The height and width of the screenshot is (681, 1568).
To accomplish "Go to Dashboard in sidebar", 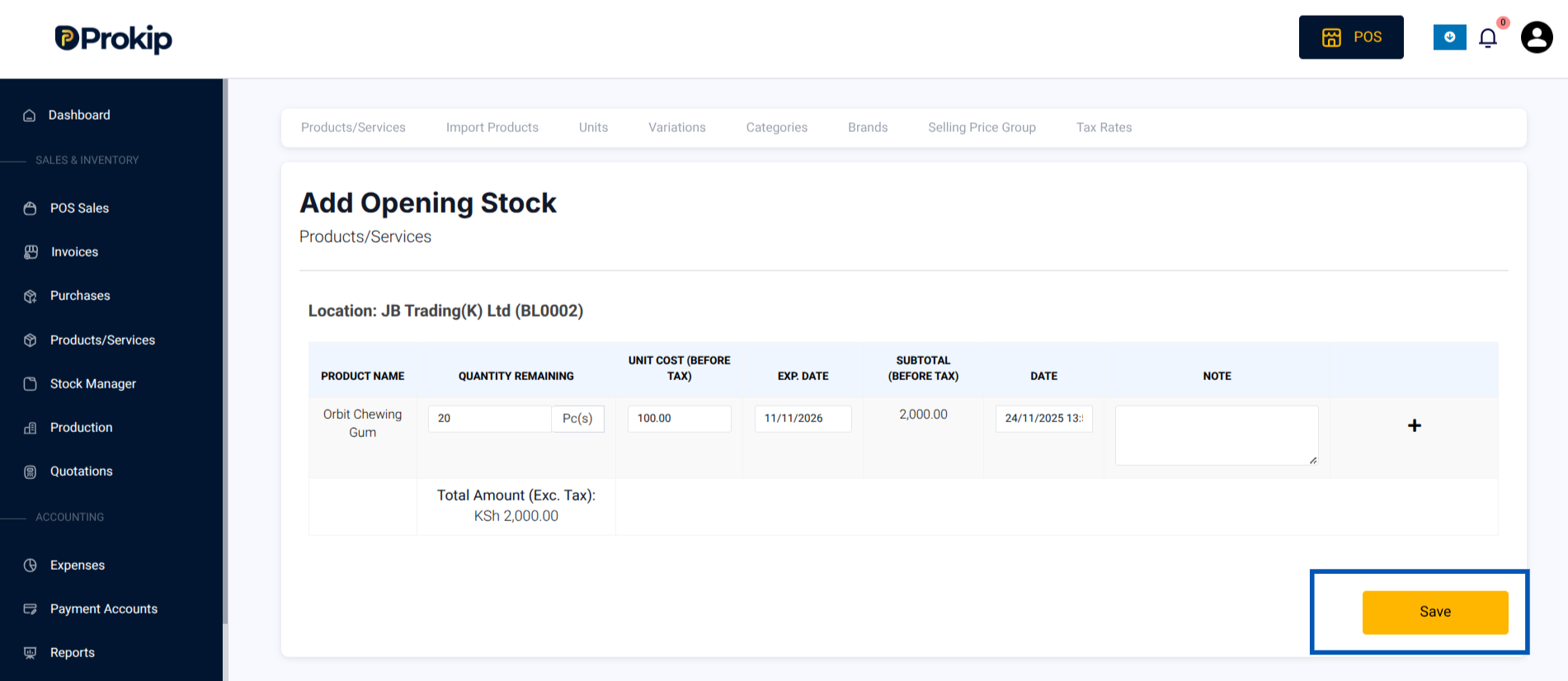I will (79, 115).
